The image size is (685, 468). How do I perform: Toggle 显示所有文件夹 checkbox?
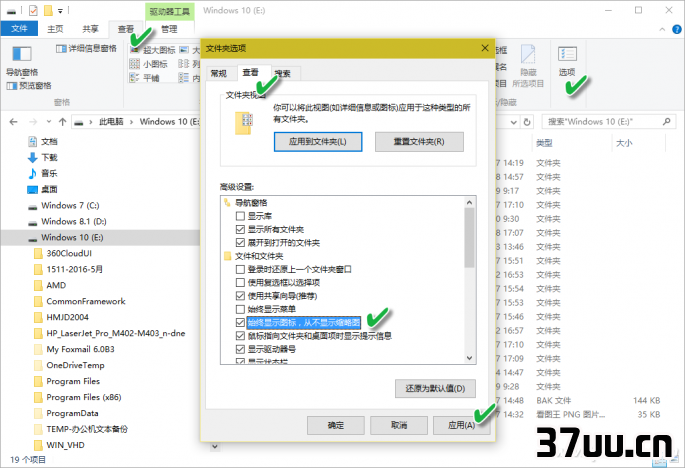tap(240, 229)
